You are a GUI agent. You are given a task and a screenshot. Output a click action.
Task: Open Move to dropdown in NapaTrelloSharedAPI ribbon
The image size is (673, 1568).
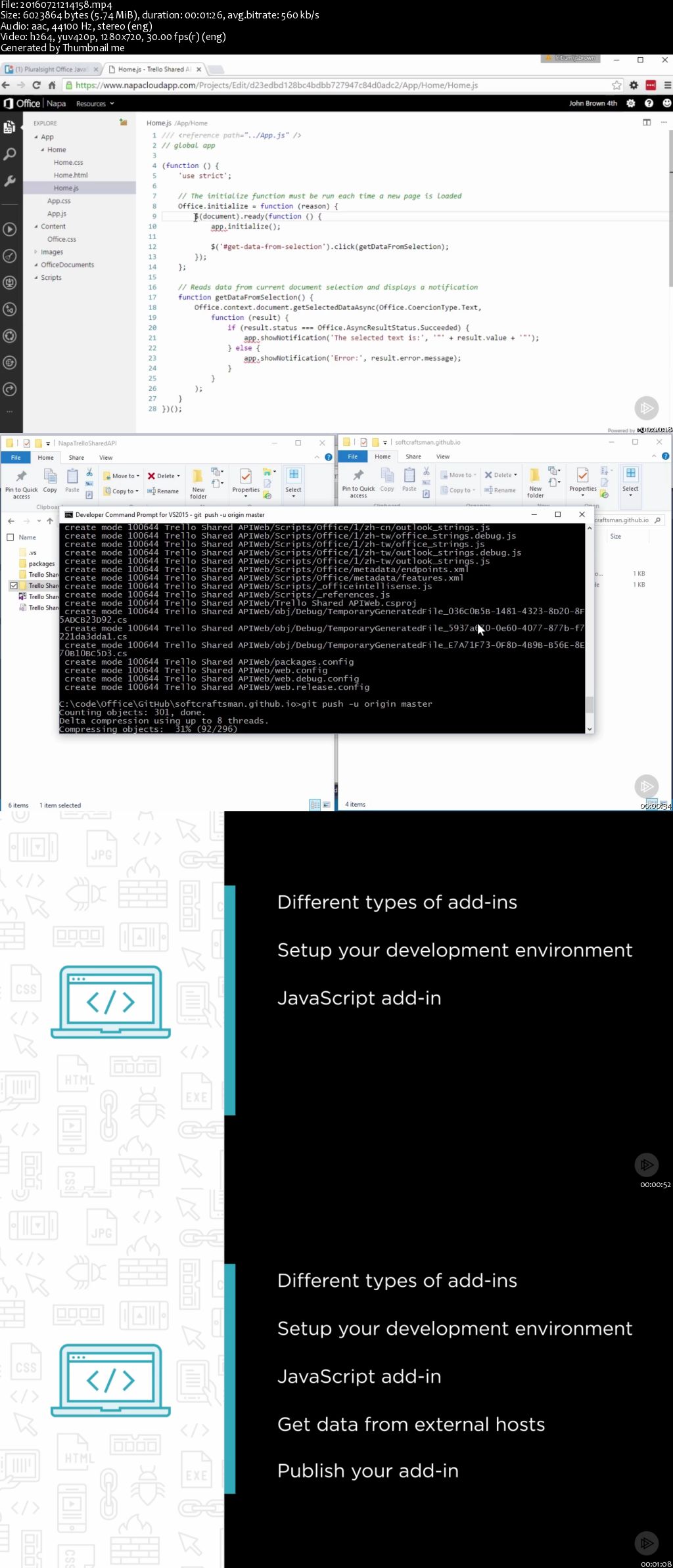point(122,476)
